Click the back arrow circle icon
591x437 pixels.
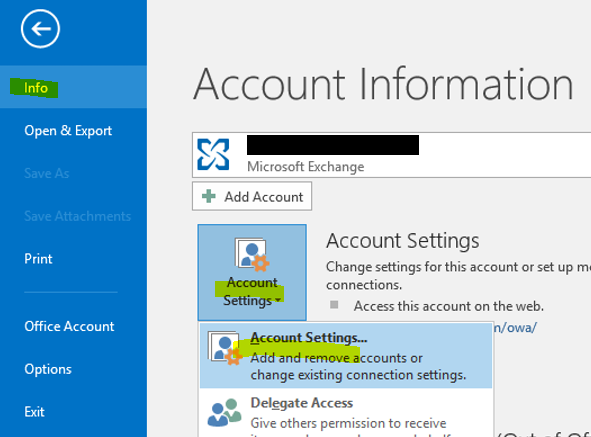coord(40,29)
